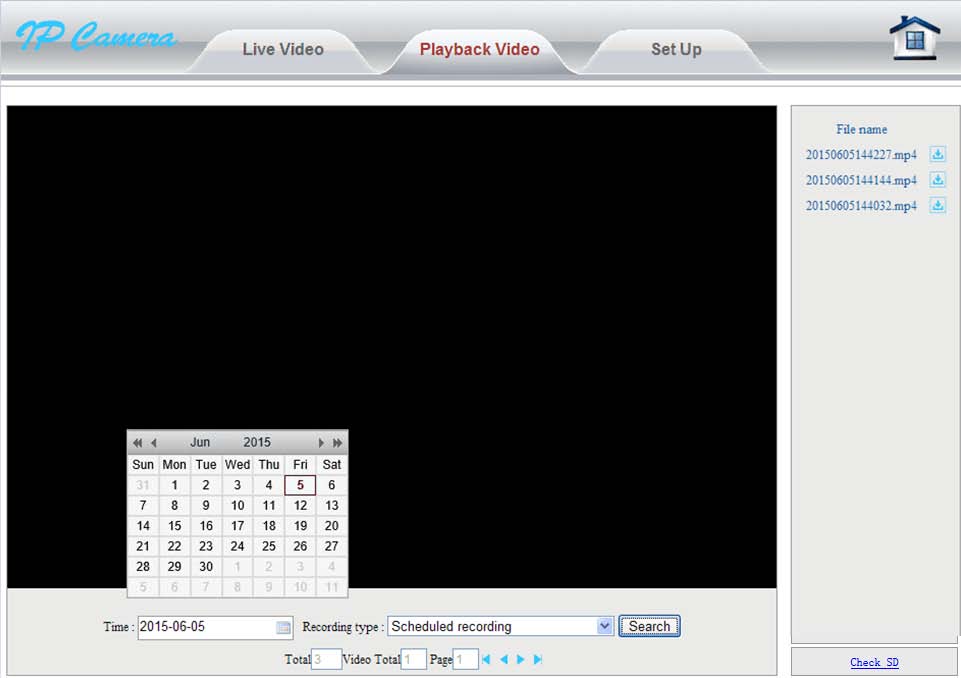Select June 3 in calendar

[x=237, y=485]
